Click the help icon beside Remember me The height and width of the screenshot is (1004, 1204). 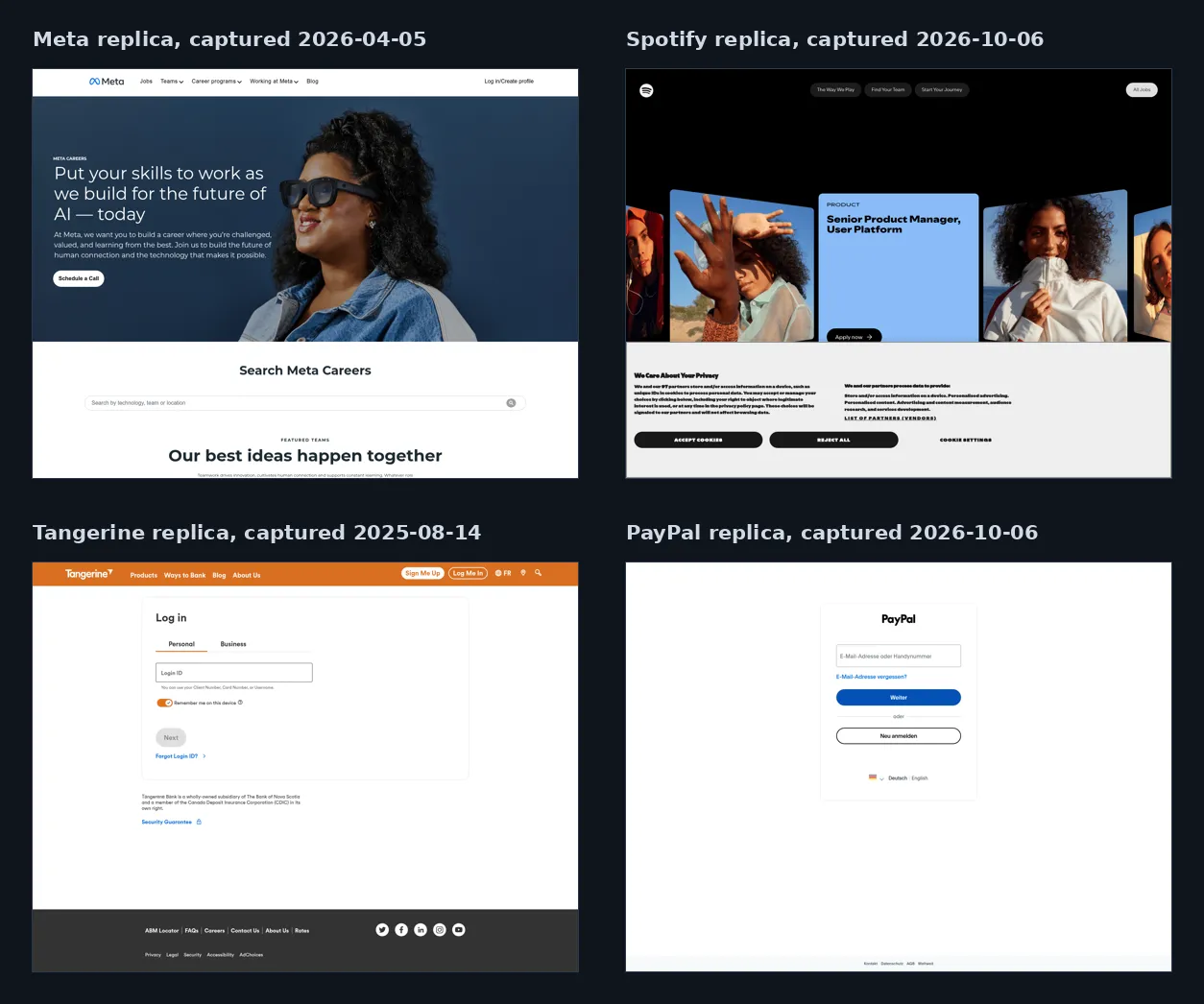240,703
